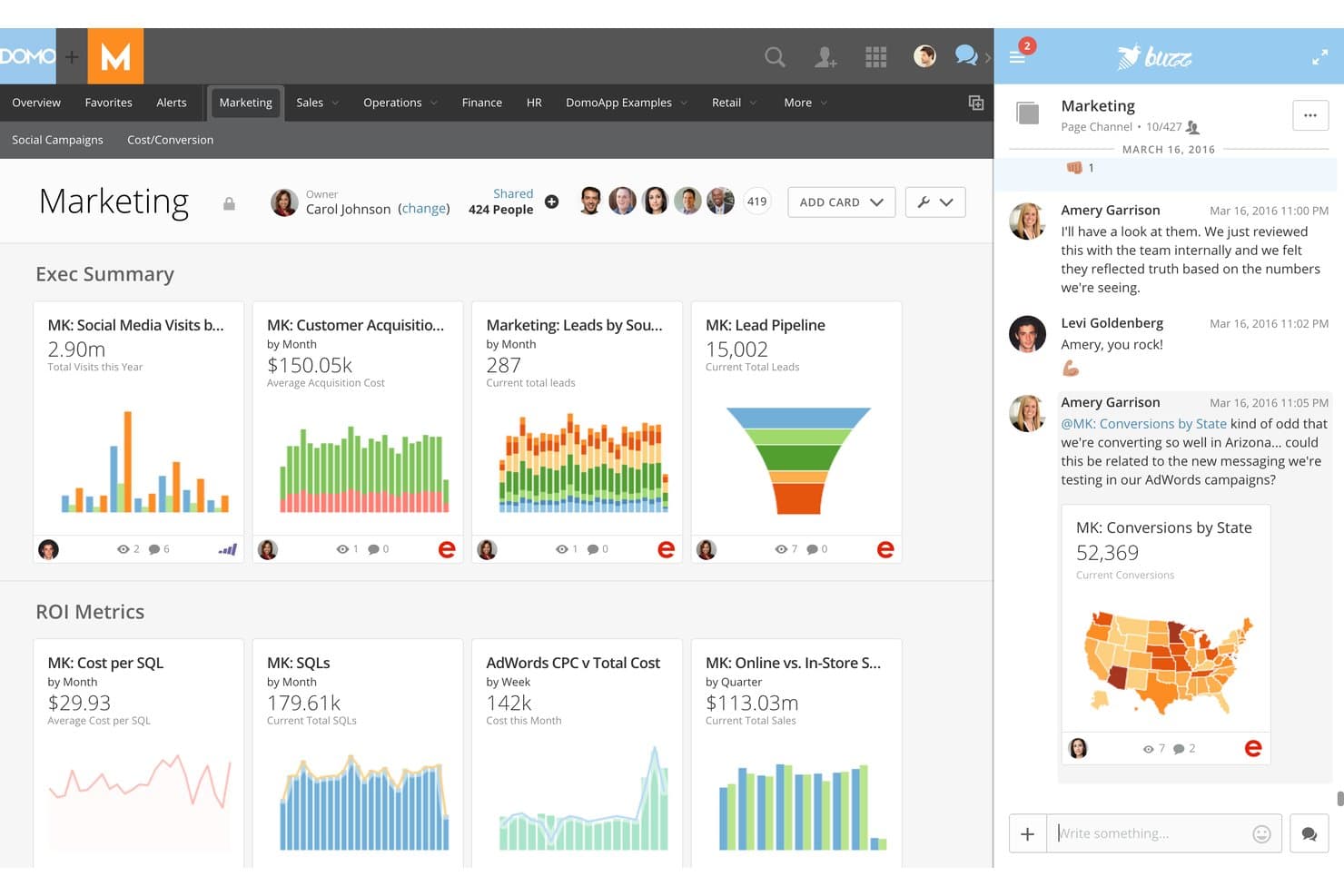The image size is (1344, 896).
Task: Click views eye icon on Customer Acquisition card
Action: point(342,549)
